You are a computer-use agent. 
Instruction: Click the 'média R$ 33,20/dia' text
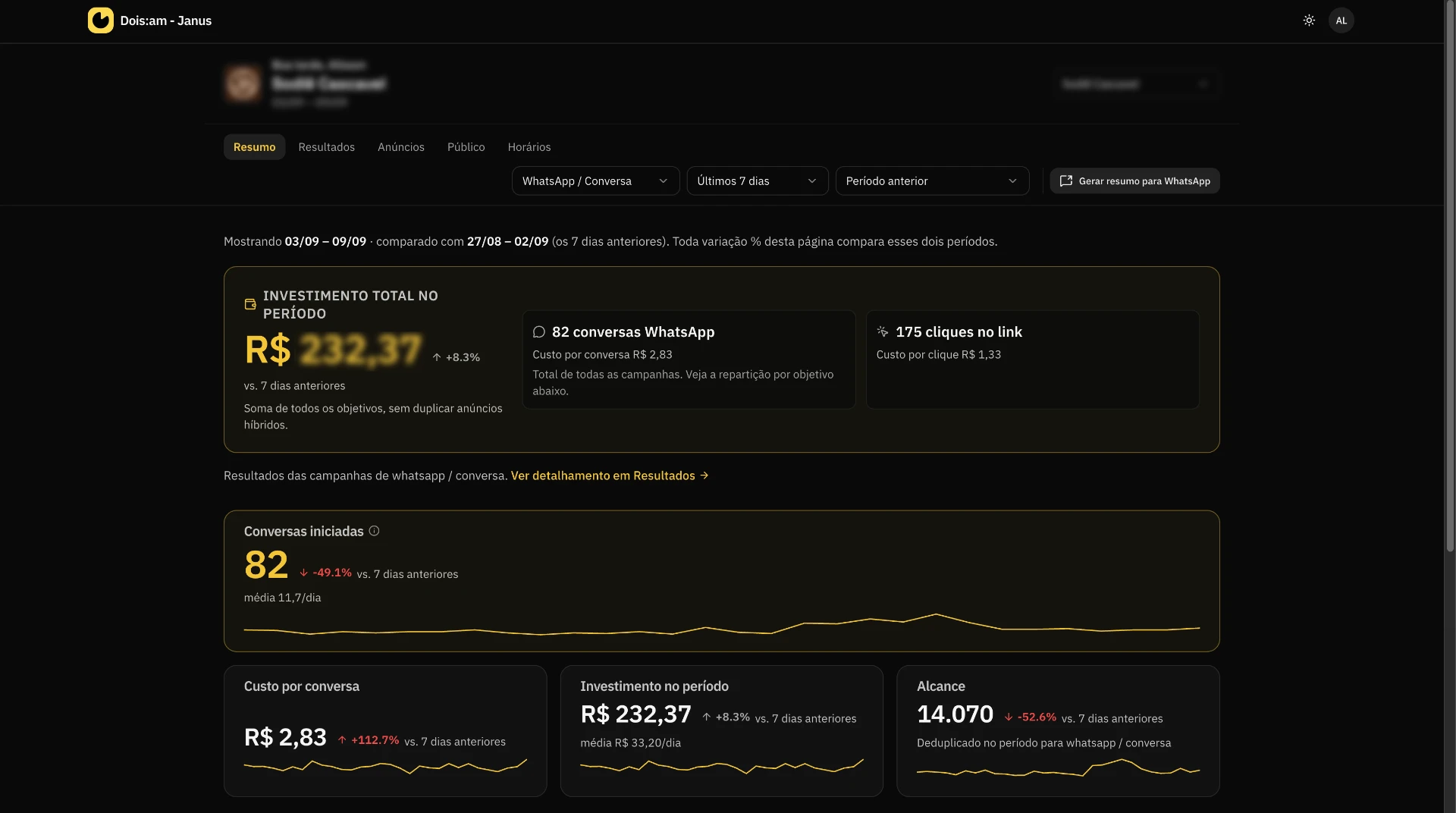tap(630, 743)
